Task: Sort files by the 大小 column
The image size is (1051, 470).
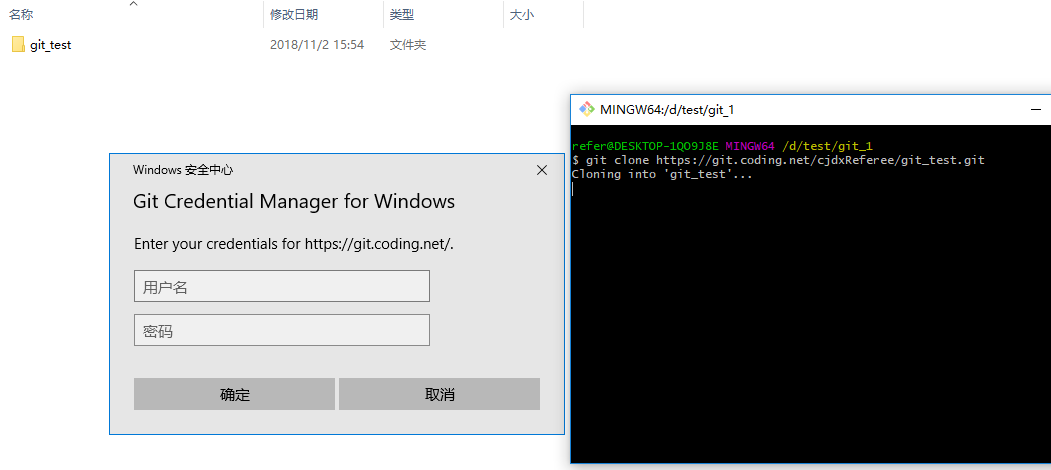Action: click(521, 14)
